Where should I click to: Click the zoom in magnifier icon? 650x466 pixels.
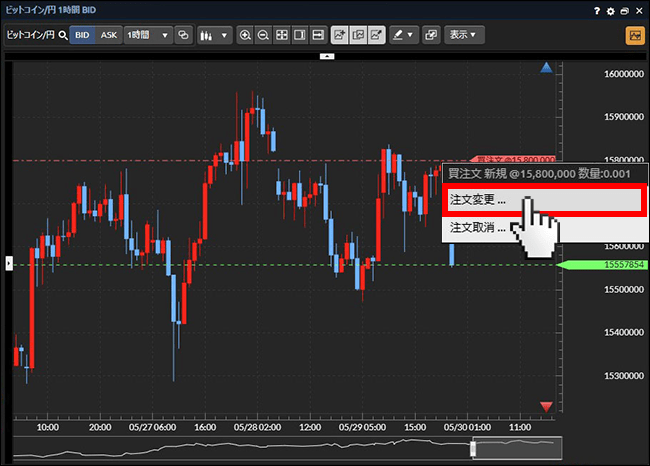pyautogui.click(x=246, y=35)
